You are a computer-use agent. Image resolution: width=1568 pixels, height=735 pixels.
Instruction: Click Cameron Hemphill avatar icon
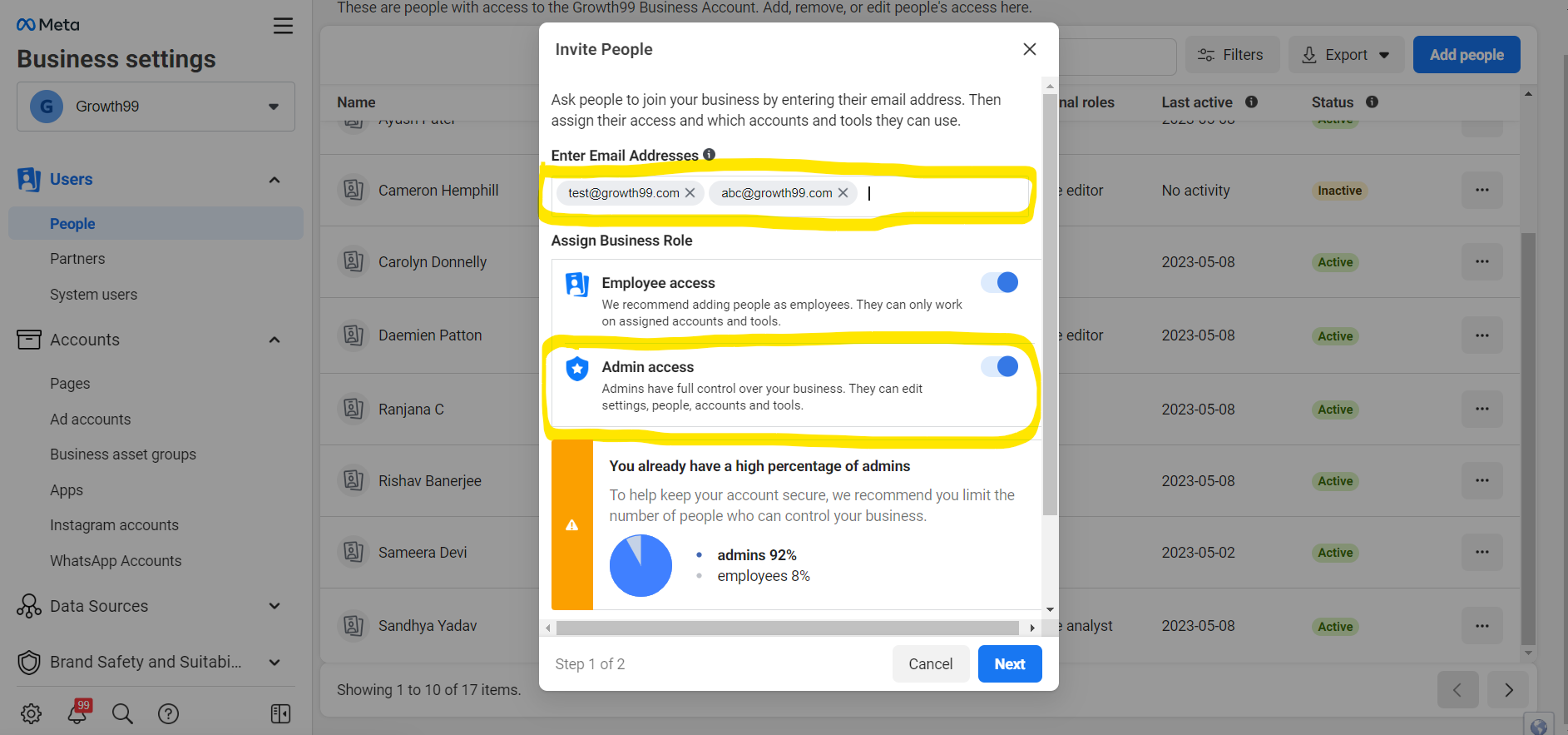[353, 190]
